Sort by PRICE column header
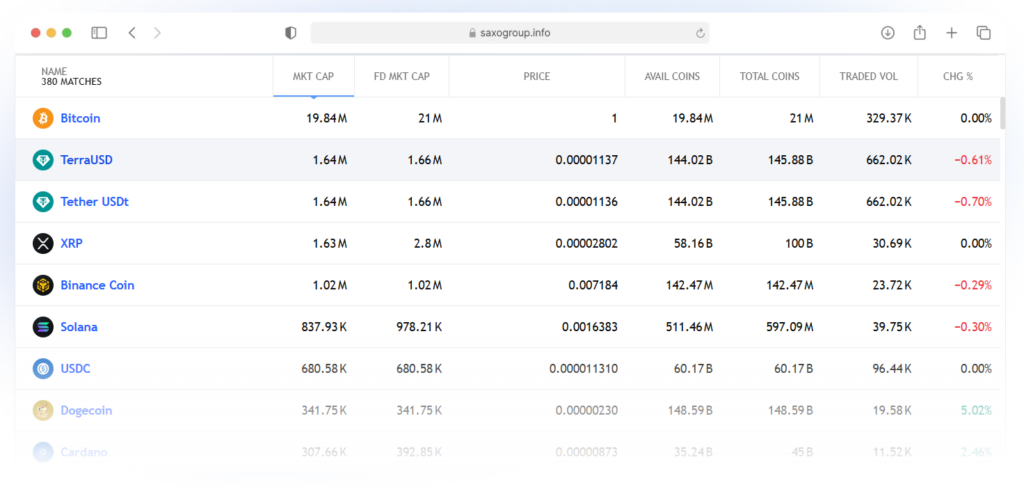 point(536,76)
